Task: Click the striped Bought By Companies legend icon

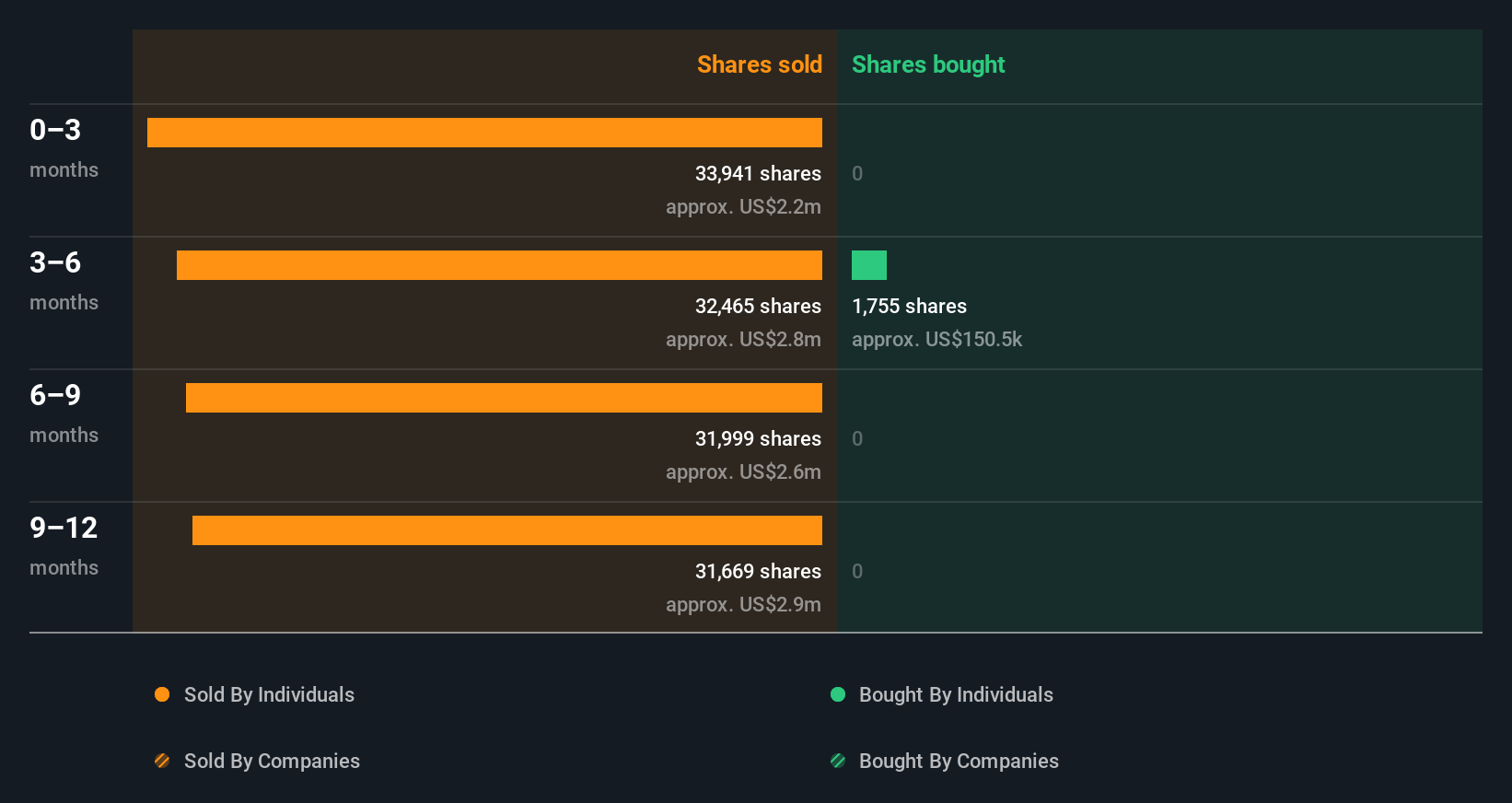Action: [838, 761]
